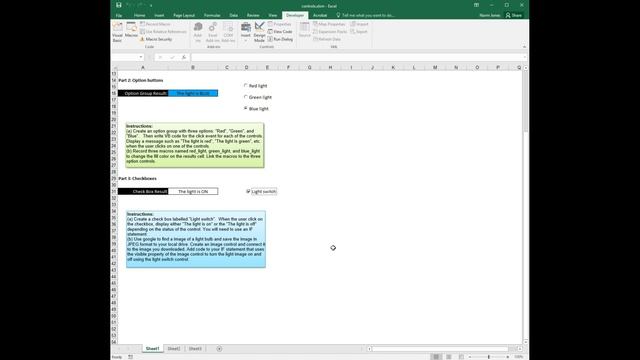Open control Properties
This screenshot has height=360, width=640.
pyautogui.click(x=280, y=24)
